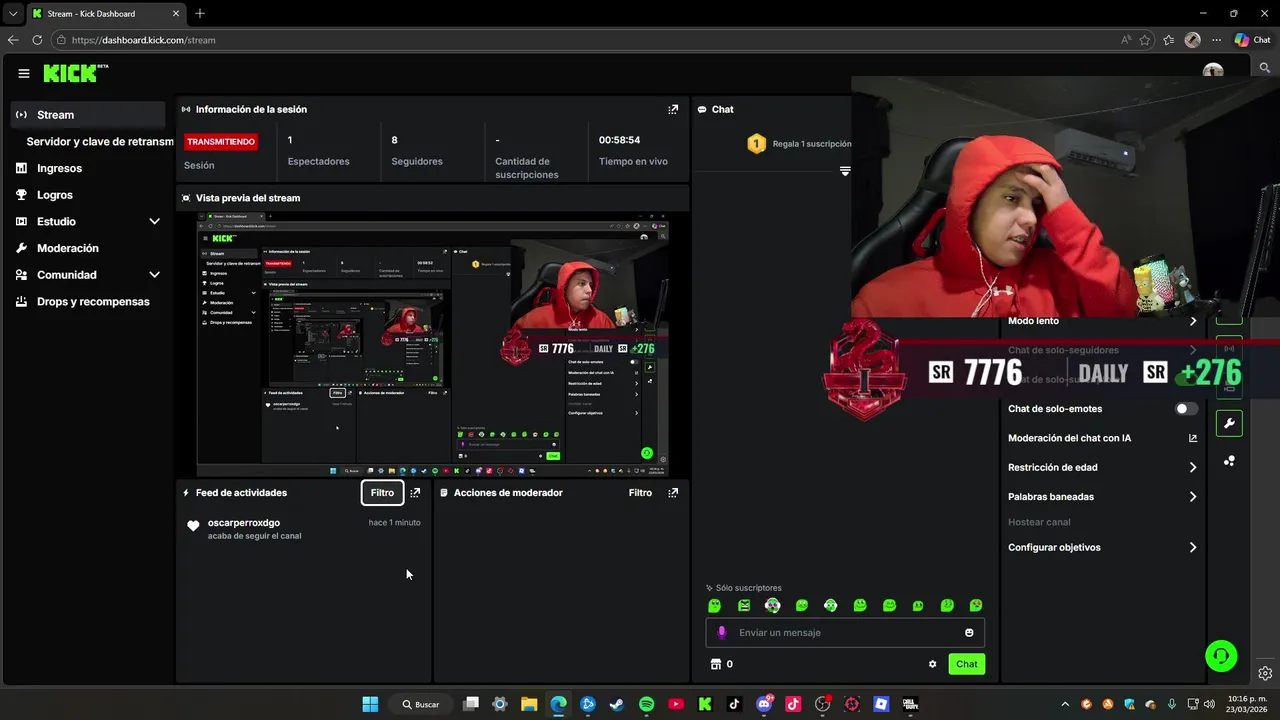1280x720 pixels.
Task: Open OBS Studio from the taskbar
Action: coord(823,704)
